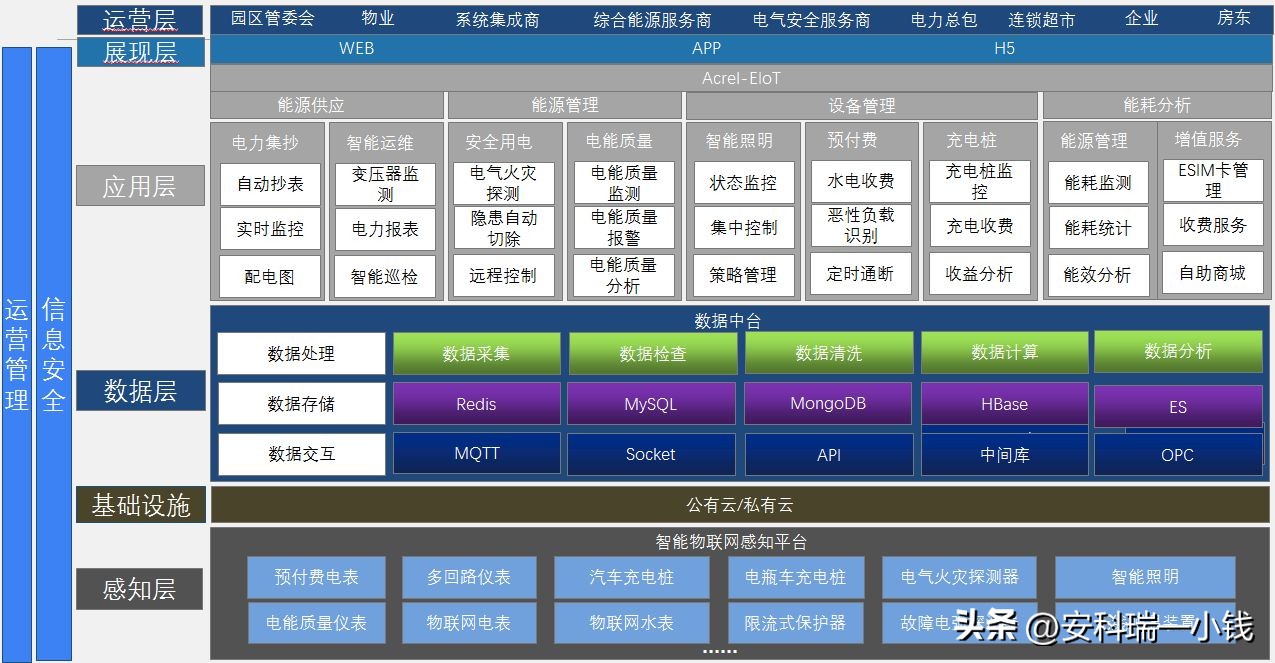Click the 汽车充电桩 sensing block

click(632, 576)
